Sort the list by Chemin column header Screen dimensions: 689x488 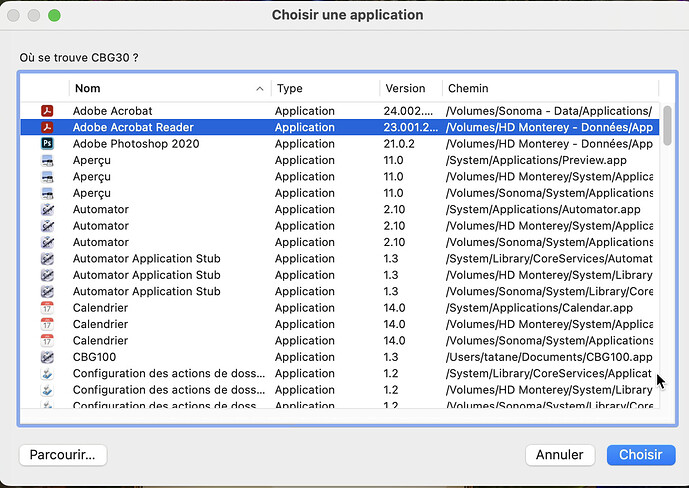point(551,88)
